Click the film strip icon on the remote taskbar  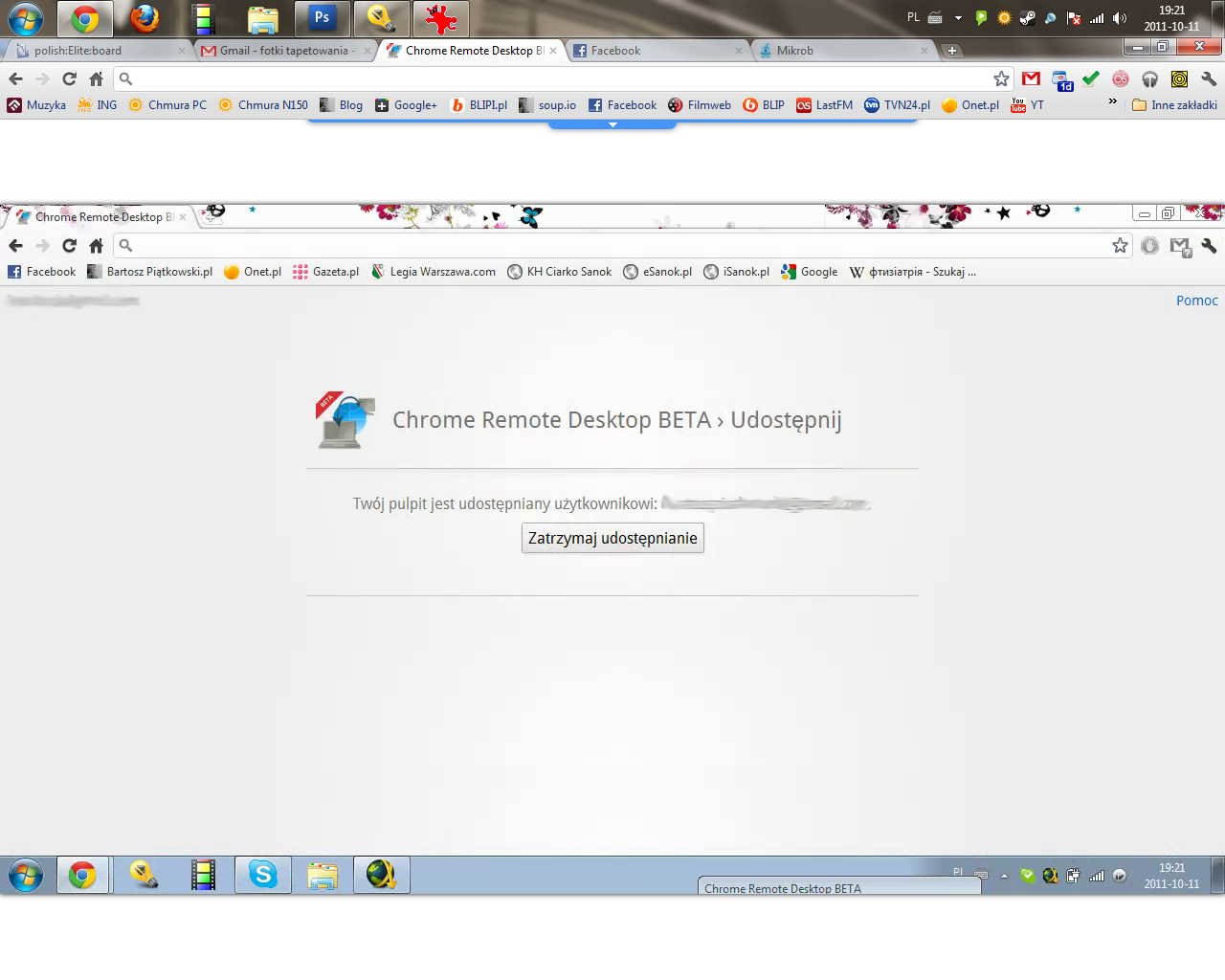click(x=203, y=875)
